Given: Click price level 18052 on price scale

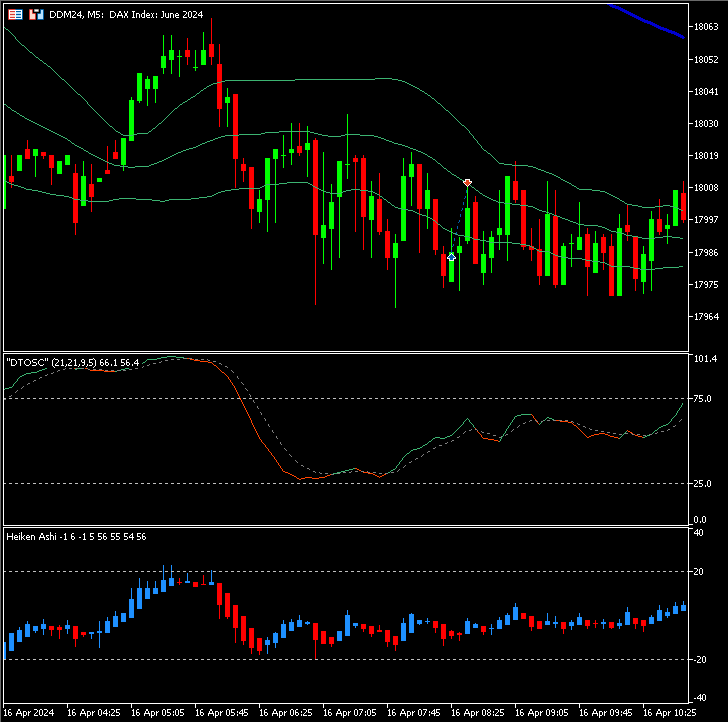Looking at the screenshot, I should click(x=706, y=59).
